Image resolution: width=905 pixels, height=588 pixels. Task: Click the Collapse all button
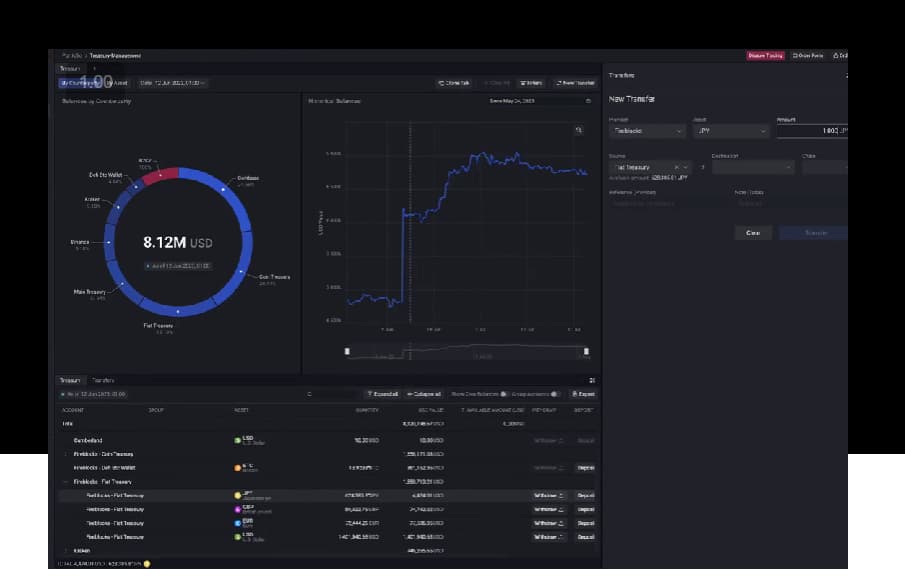coord(426,394)
